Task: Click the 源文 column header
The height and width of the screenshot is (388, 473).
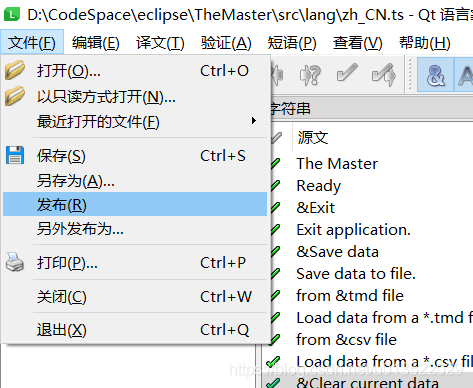Action: point(313,137)
